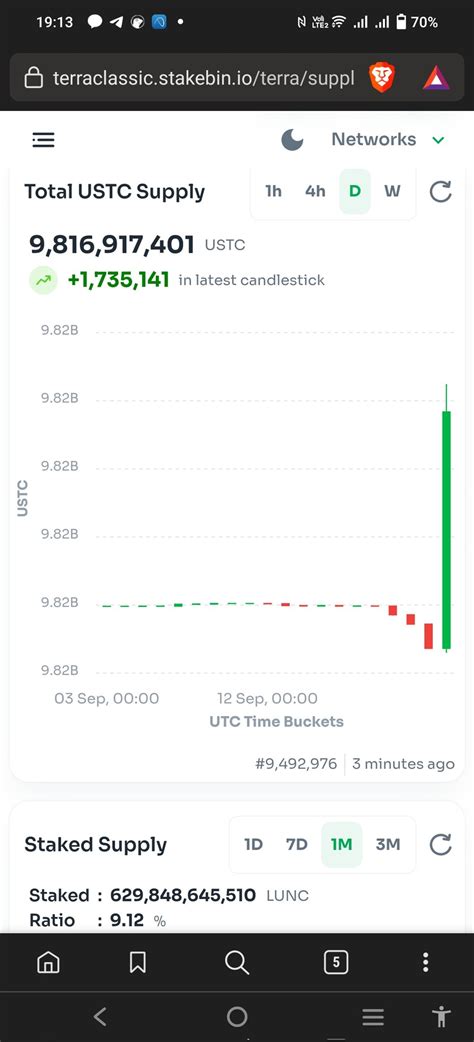
Task: Tap the Brave Shields lion icon
Action: 382,78
